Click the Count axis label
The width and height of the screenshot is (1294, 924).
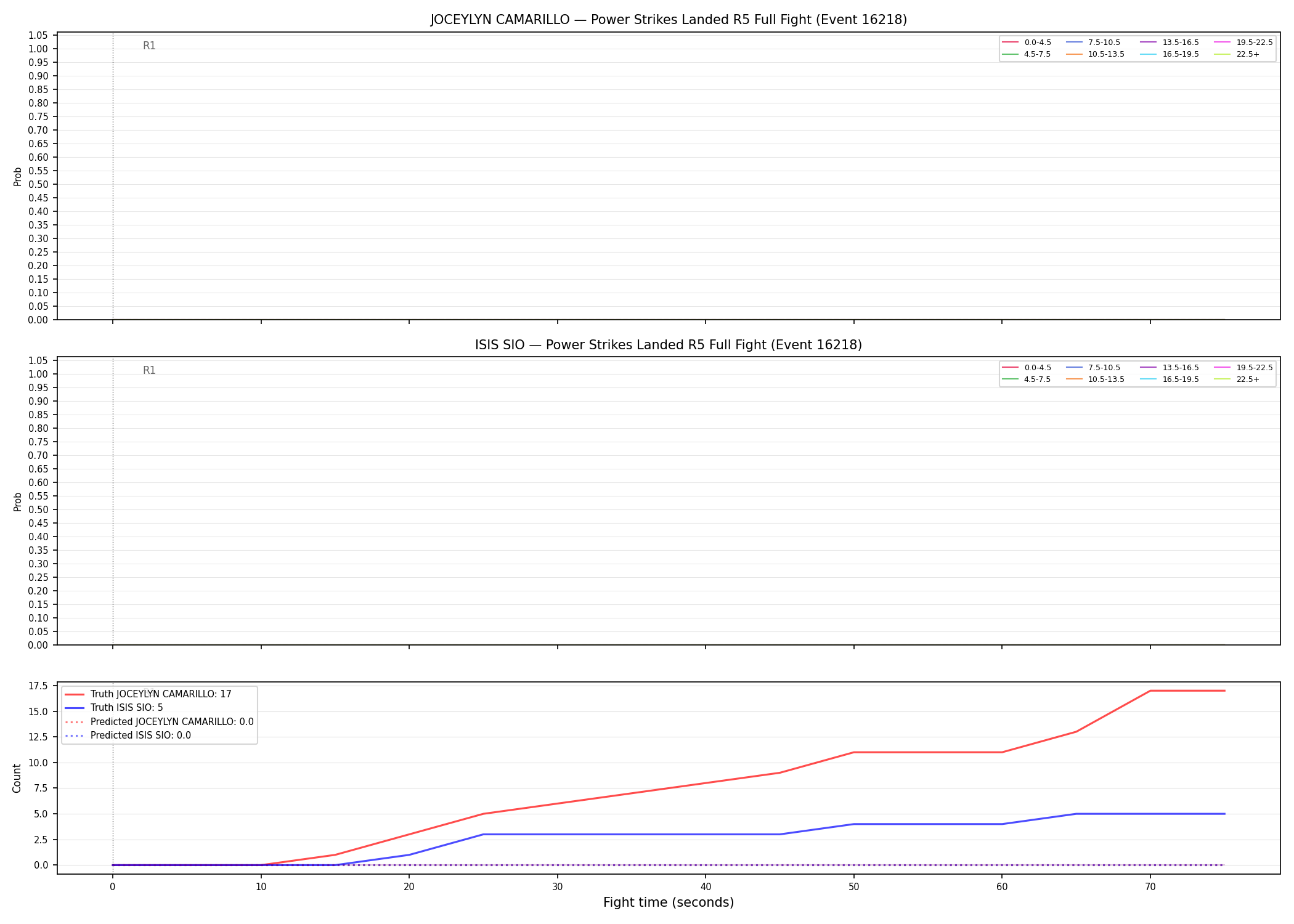point(17,778)
